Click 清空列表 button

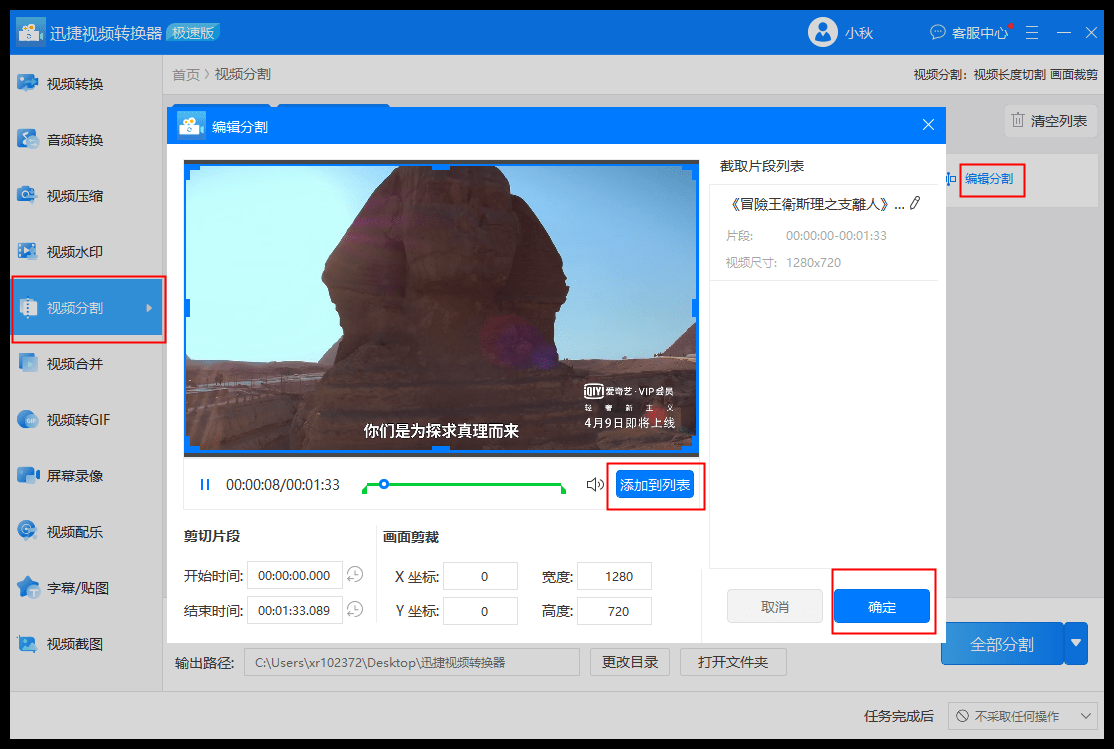pos(1050,121)
